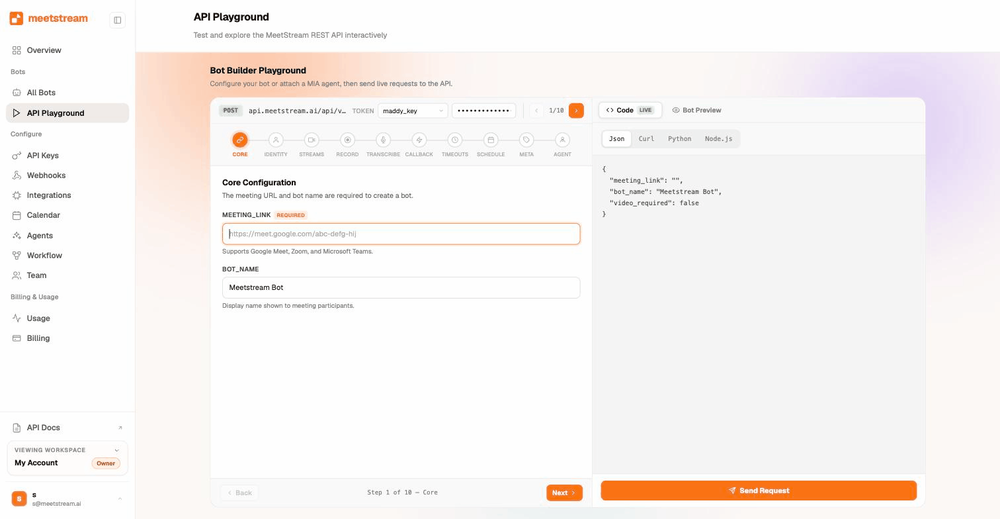The image size is (1000, 519).
Task: Expand the user account menu chevron
Action: pos(120,499)
